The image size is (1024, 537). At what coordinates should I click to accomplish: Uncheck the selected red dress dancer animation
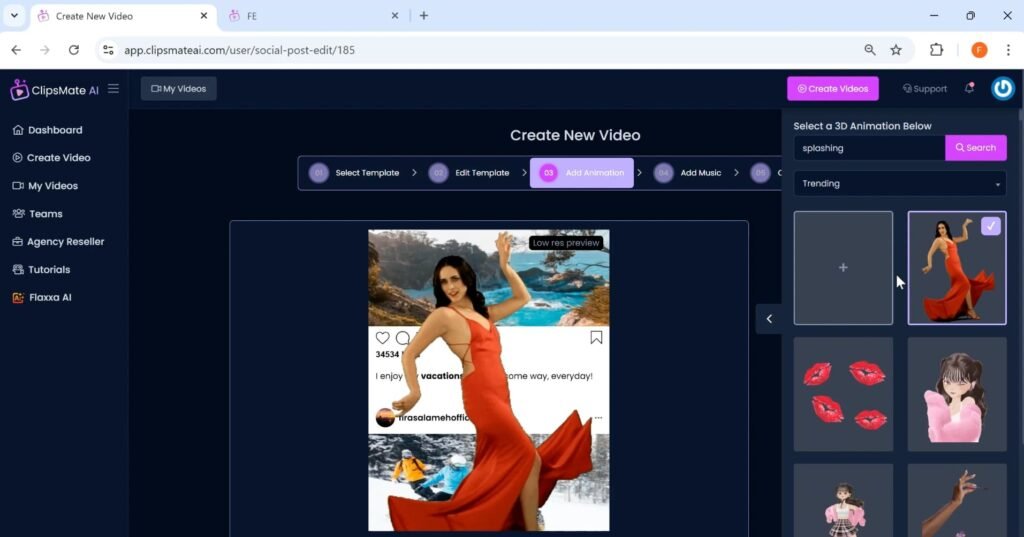[x=990, y=226]
